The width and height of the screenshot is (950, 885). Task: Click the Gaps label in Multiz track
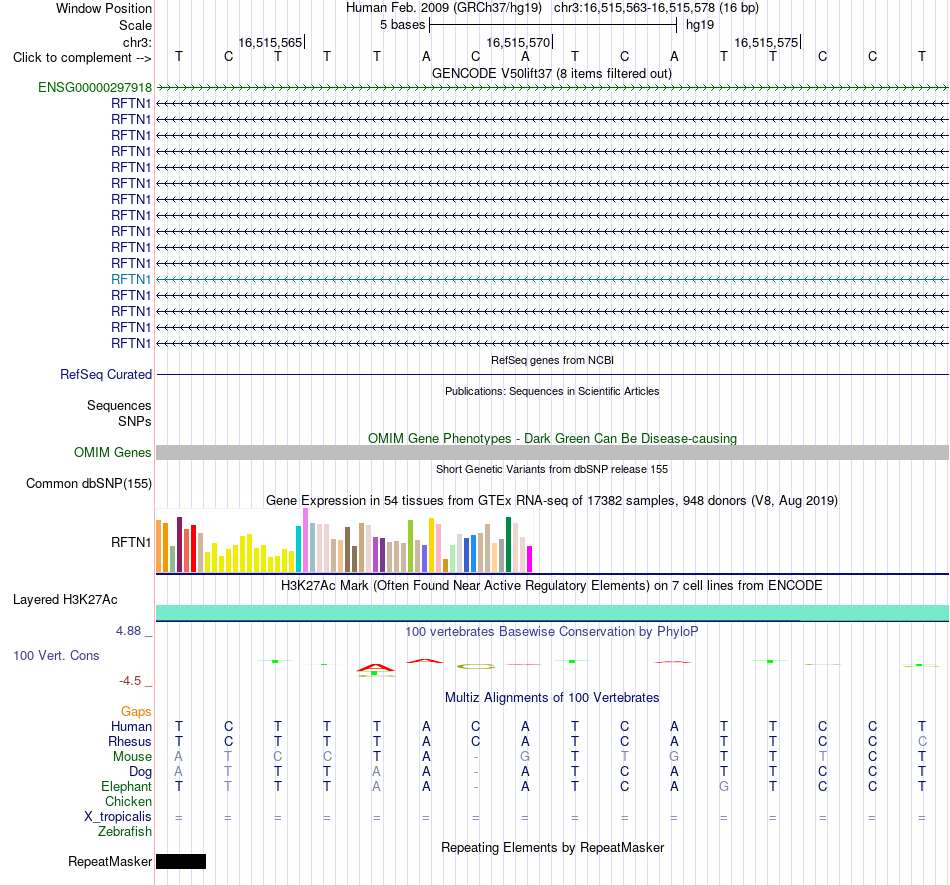click(x=136, y=711)
